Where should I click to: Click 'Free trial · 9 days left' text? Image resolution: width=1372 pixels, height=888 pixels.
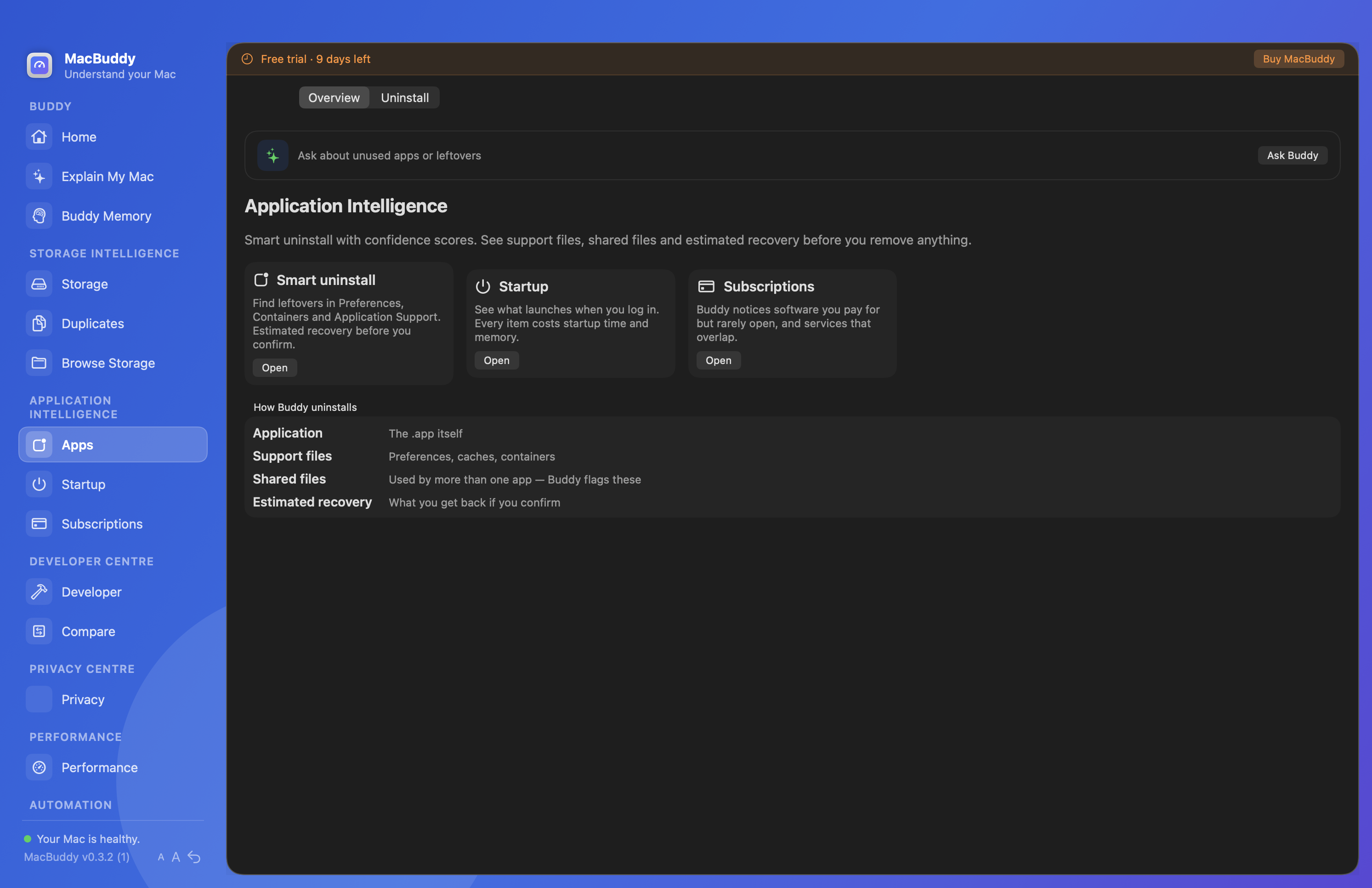[x=315, y=59]
